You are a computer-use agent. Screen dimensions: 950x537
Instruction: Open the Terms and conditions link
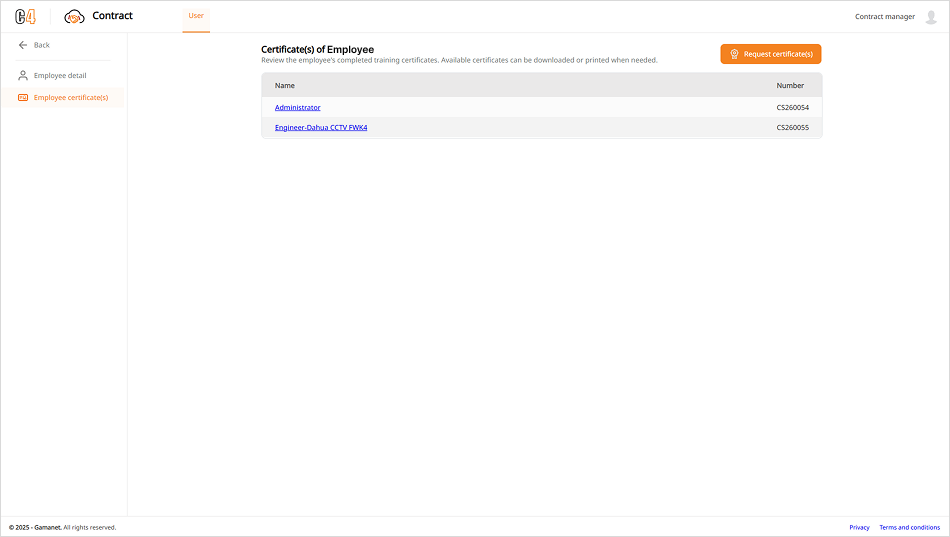coord(909,527)
